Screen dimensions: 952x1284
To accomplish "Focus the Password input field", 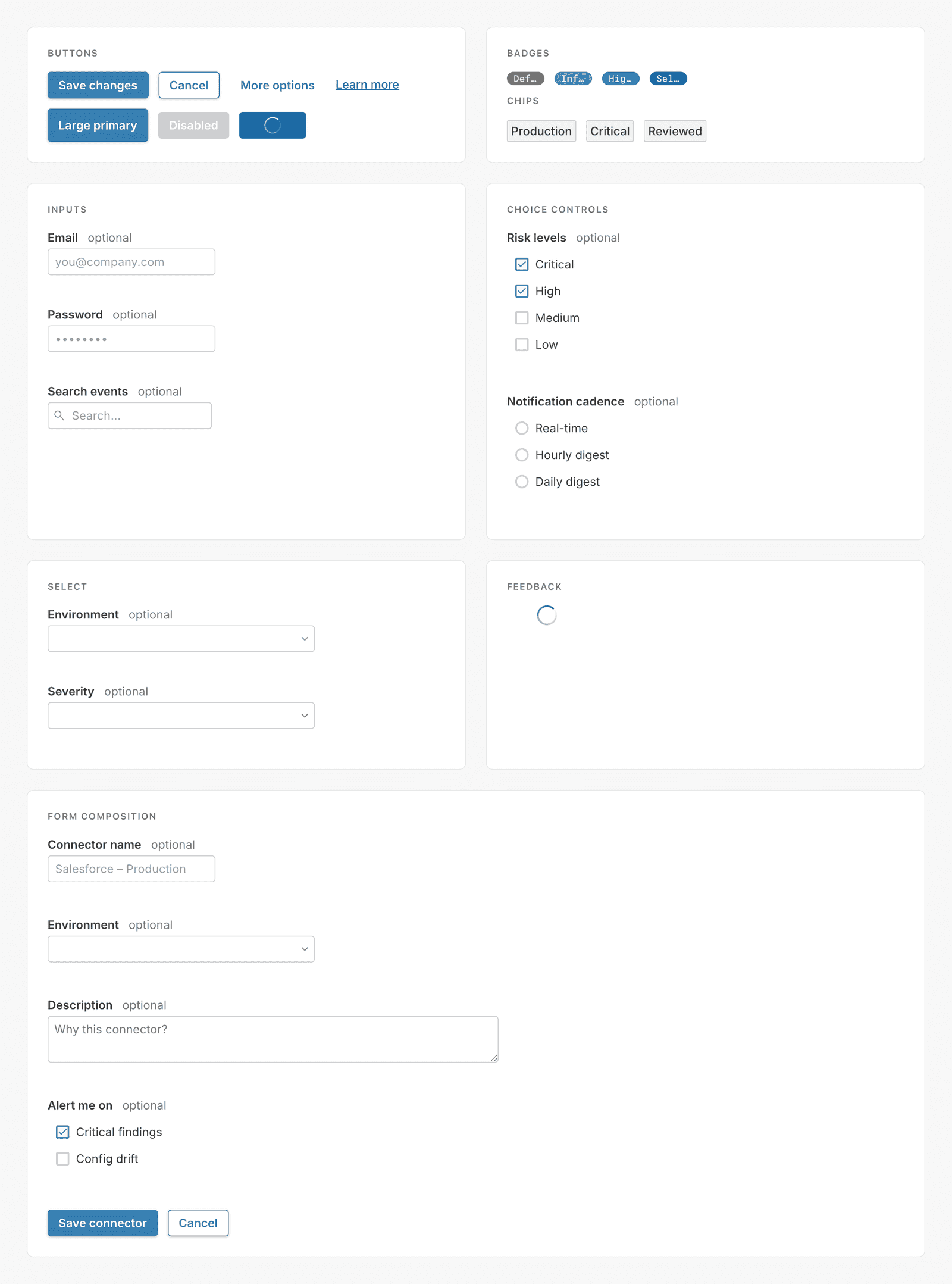I will coord(131,339).
